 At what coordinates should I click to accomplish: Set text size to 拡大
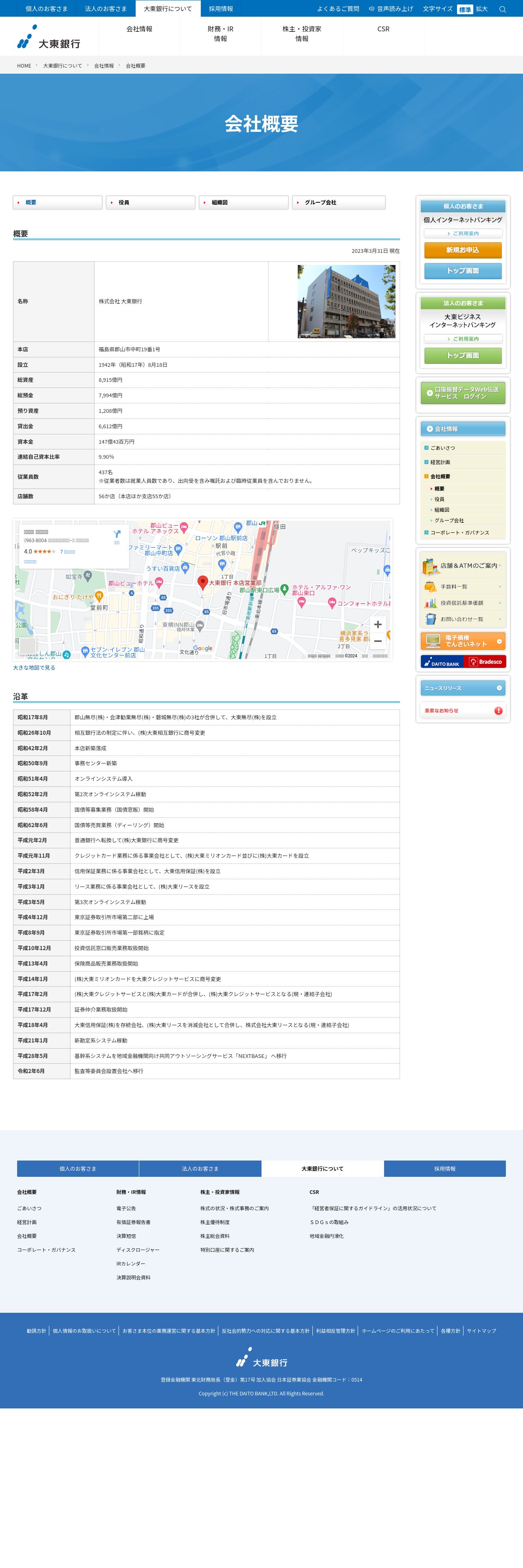[x=481, y=9]
